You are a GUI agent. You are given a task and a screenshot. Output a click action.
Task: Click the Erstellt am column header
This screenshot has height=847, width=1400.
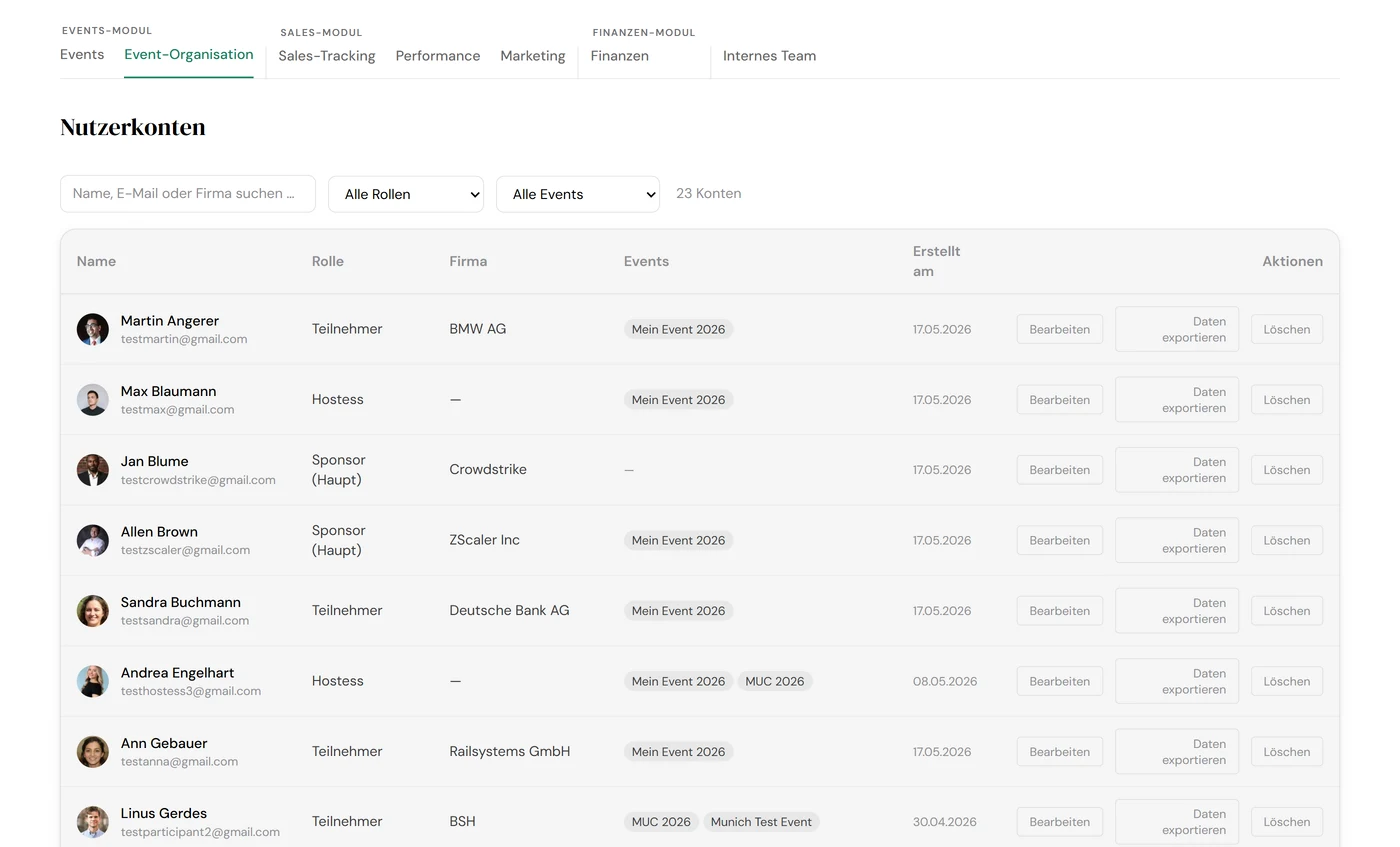[937, 261]
